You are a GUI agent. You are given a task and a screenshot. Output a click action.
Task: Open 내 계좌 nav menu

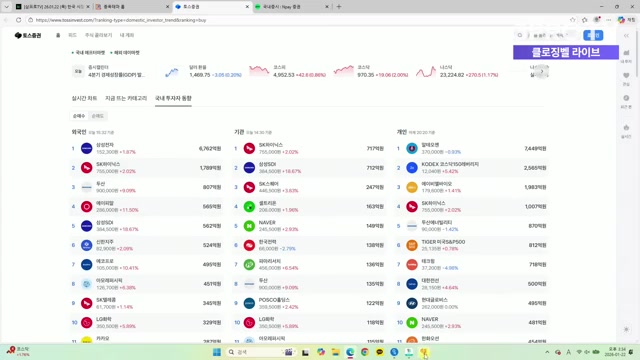[127, 36]
